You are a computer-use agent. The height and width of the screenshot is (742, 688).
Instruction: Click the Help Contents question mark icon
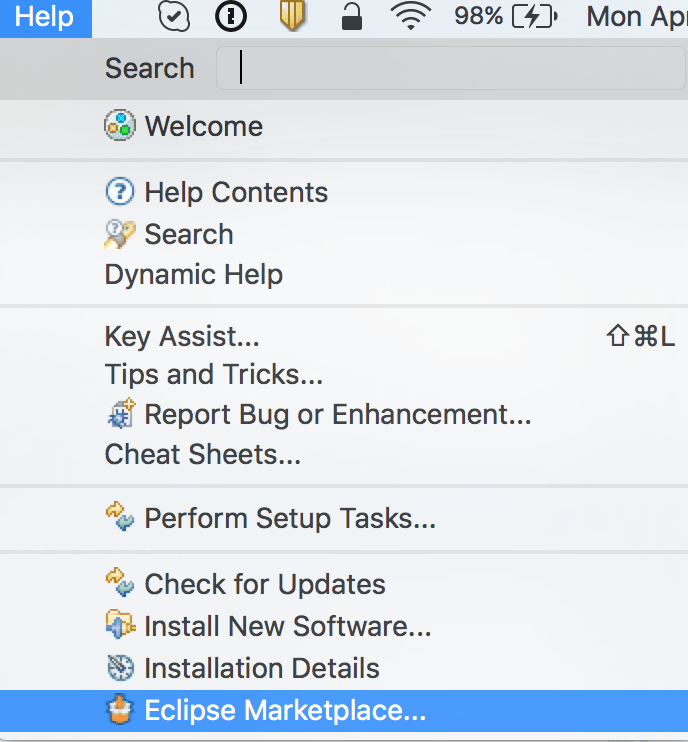coord(120,192)
